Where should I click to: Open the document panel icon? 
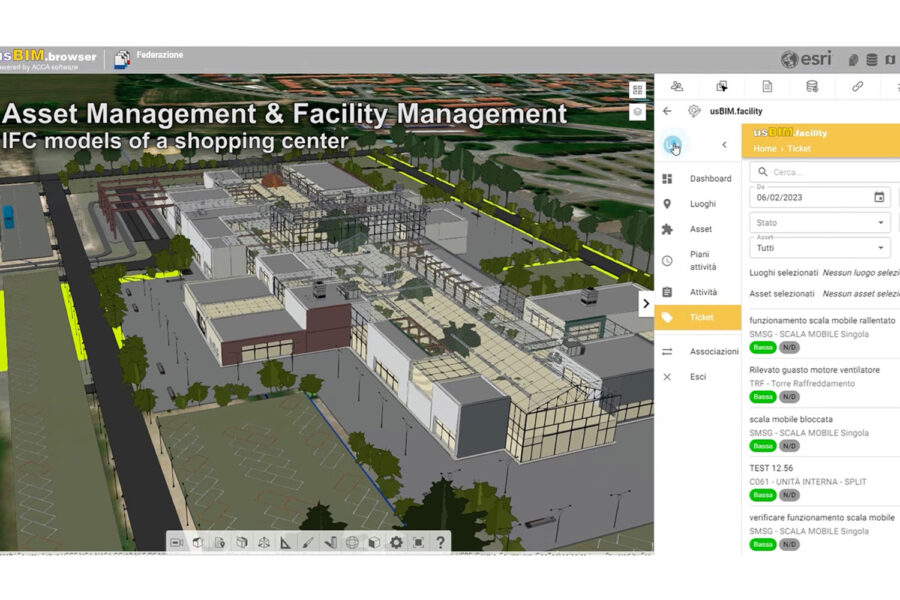tap(767, 87)
